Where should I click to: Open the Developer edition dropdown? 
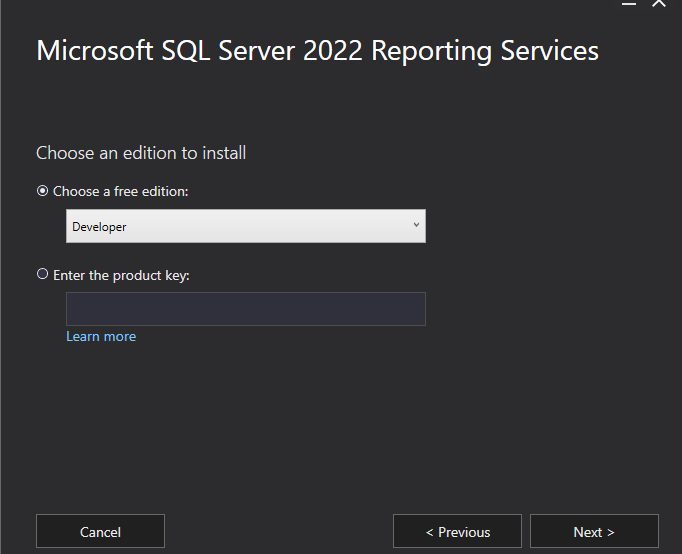click(x=246, y=226)
